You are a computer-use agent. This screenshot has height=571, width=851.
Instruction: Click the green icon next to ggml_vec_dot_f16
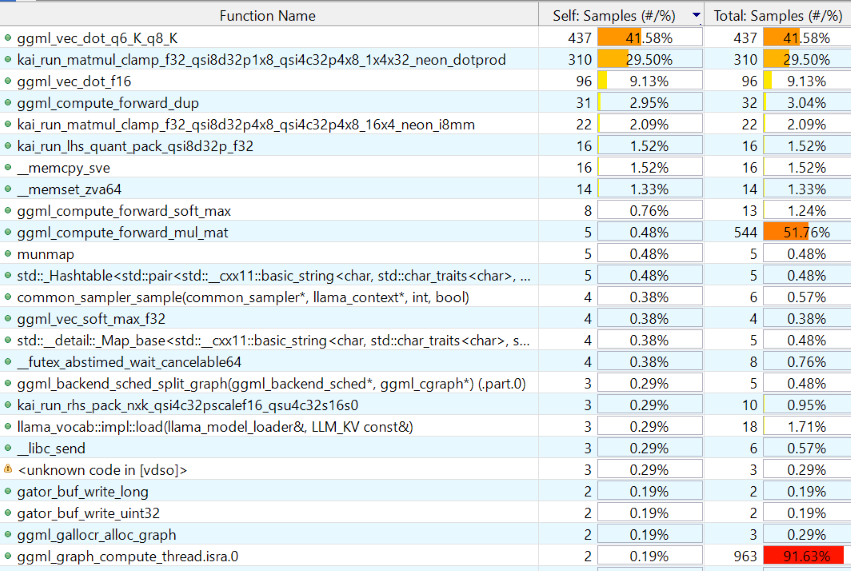click(8, 81)
